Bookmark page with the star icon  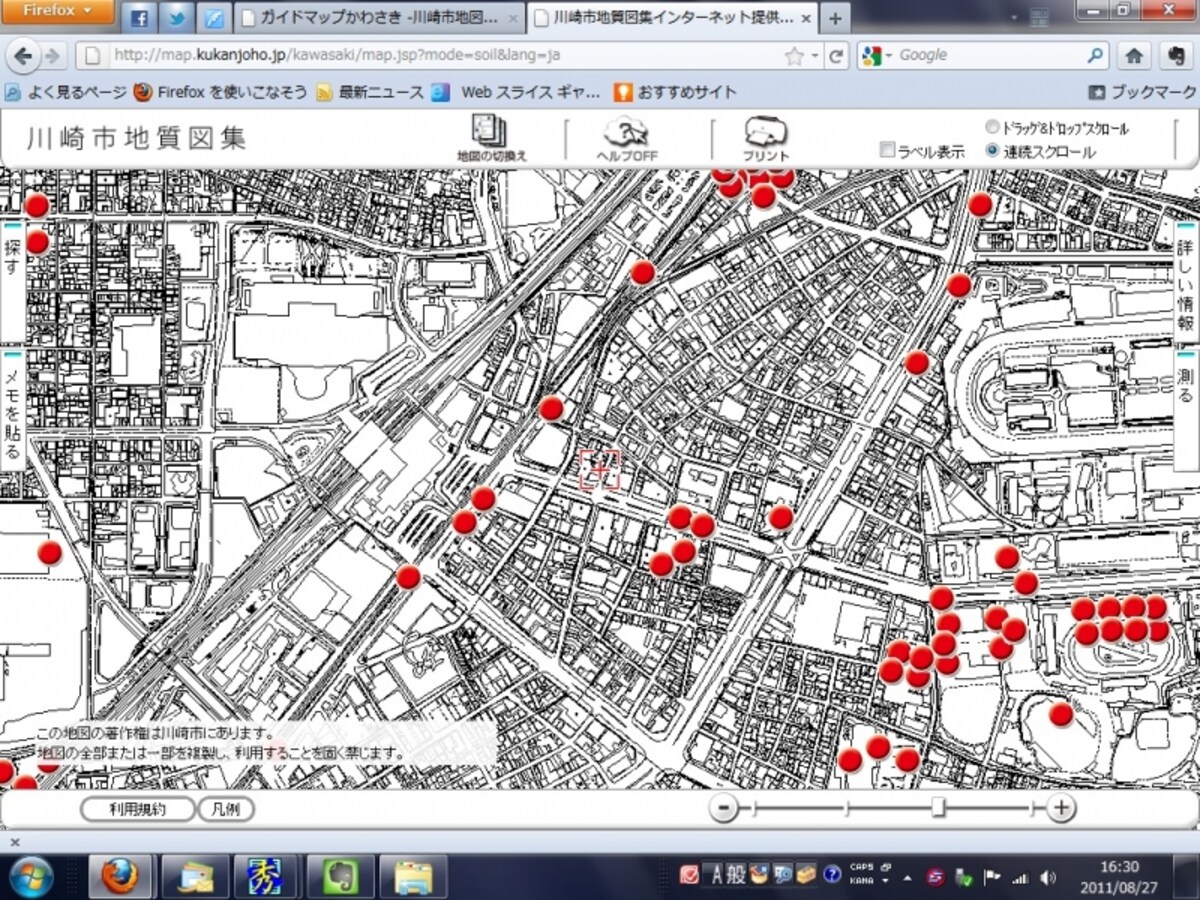[794, 56]
